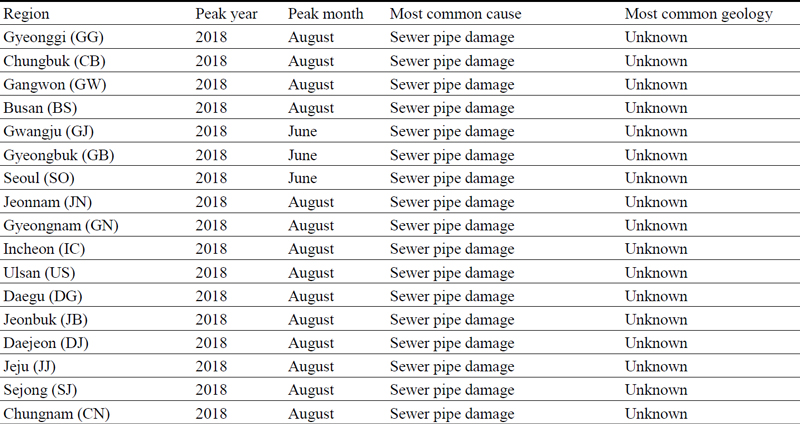
Task: Click the Peak month column header
Action: [x=325, y=14]
